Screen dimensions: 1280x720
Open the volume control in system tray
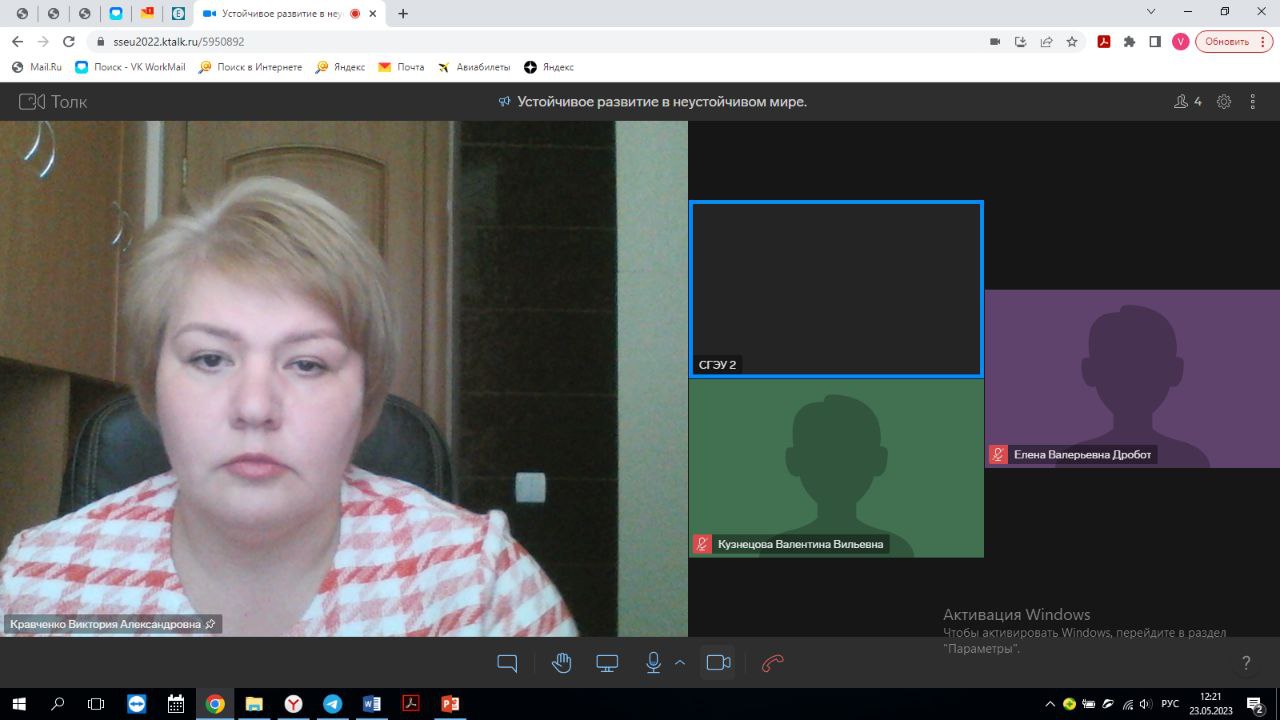[1146, 704]
